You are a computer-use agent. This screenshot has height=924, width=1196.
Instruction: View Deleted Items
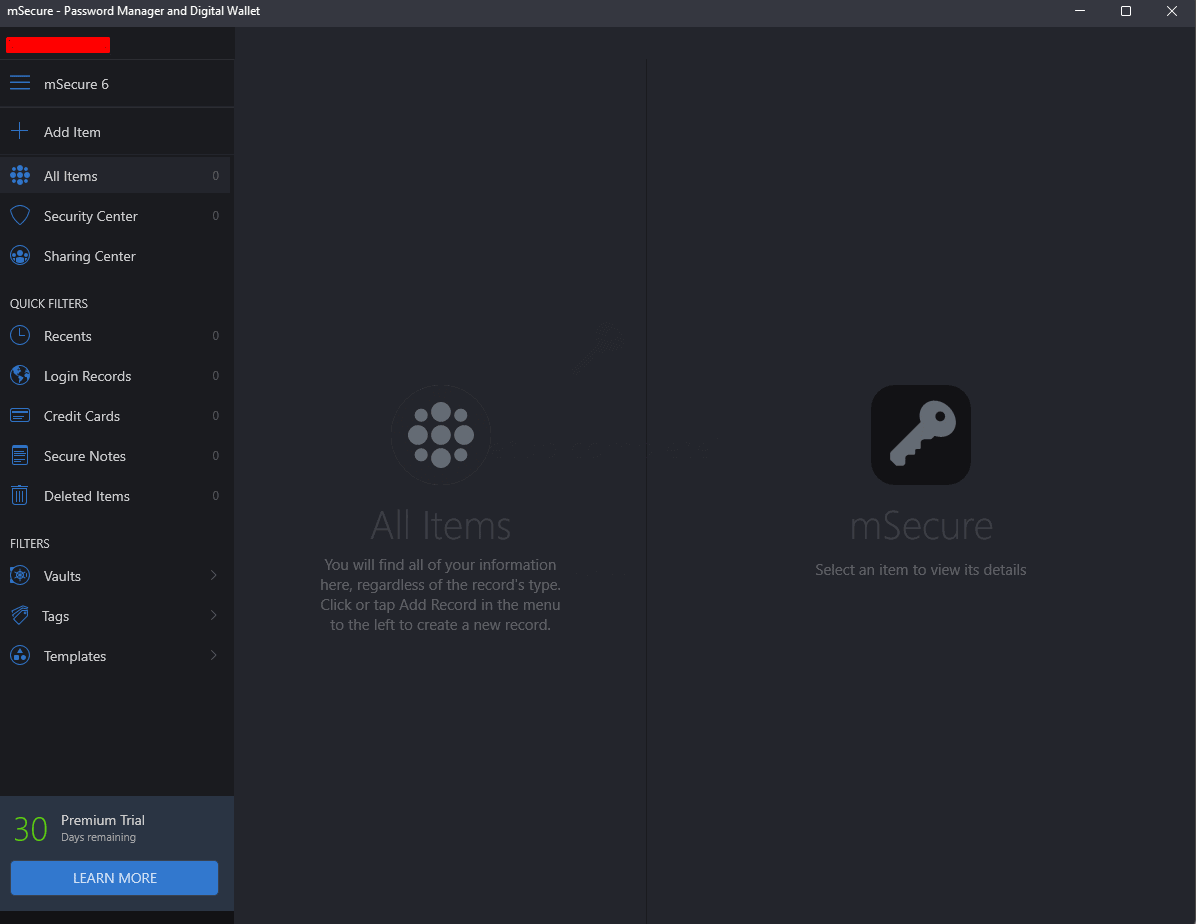tap(114, 496)
